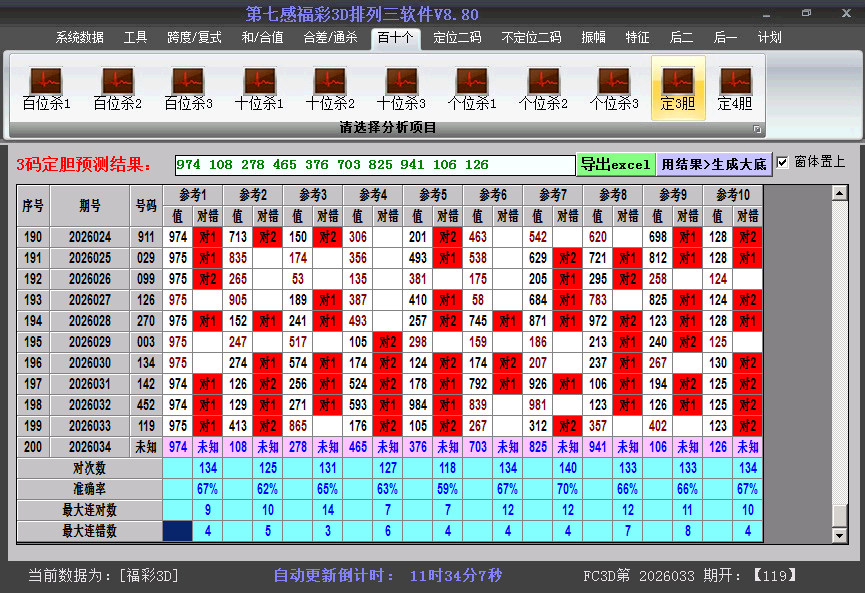865x593 pixels.
Task: Open the 振幅 menu tab
Action: pos(593,38)
